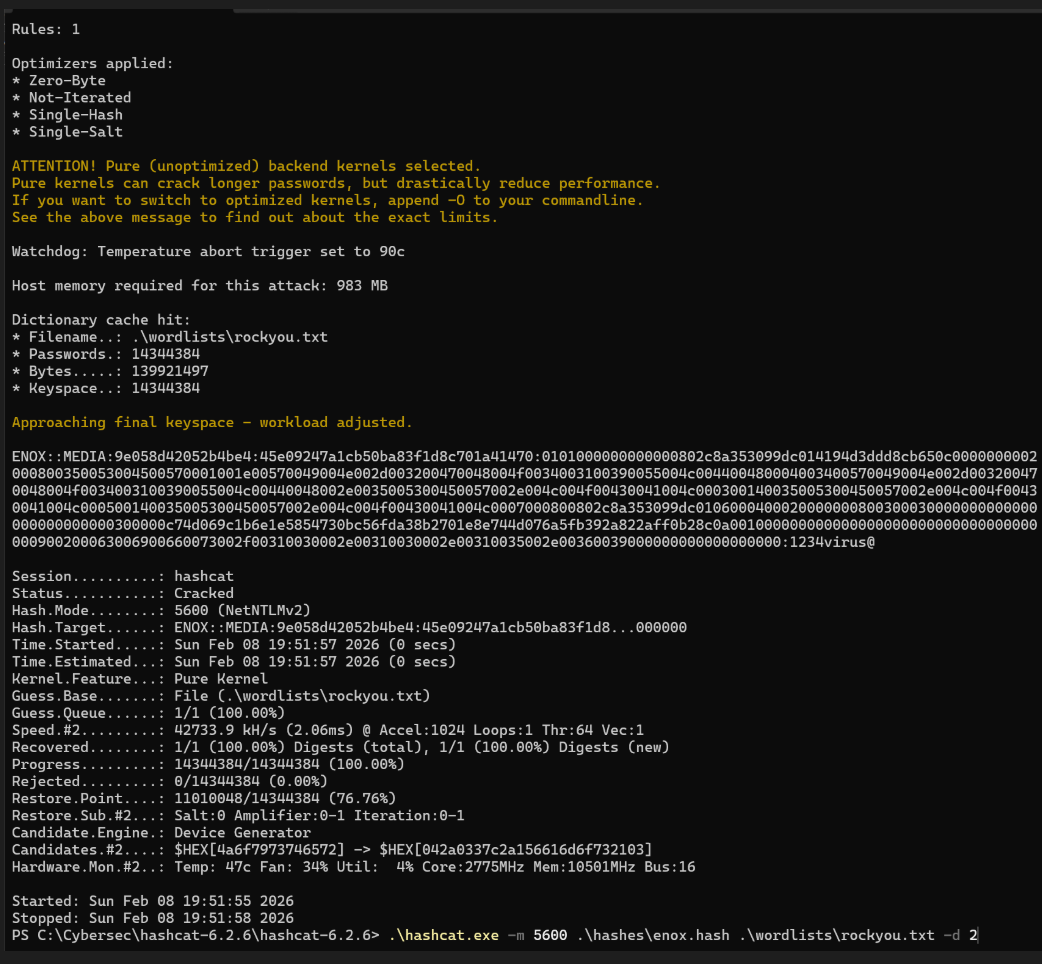Click the 'Hash.Target' status line
Screen dimensions: 1042x964
(350, 628)
